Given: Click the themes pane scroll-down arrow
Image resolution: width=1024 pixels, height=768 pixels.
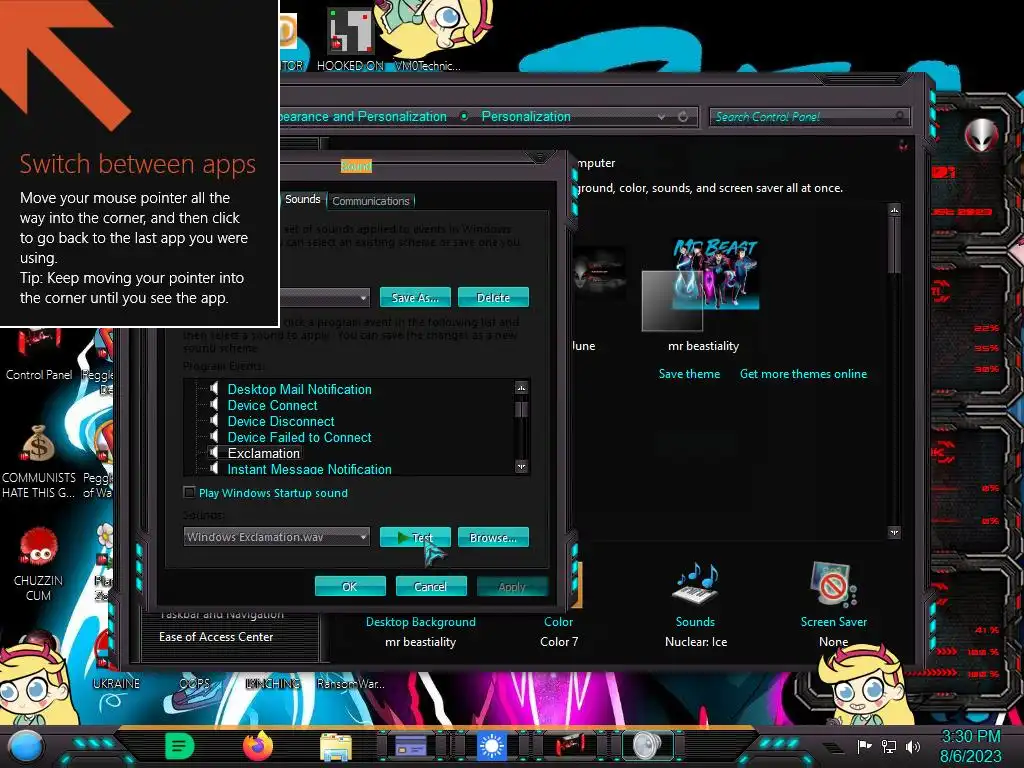Looking at the screenshot, I should coord(895,532).
